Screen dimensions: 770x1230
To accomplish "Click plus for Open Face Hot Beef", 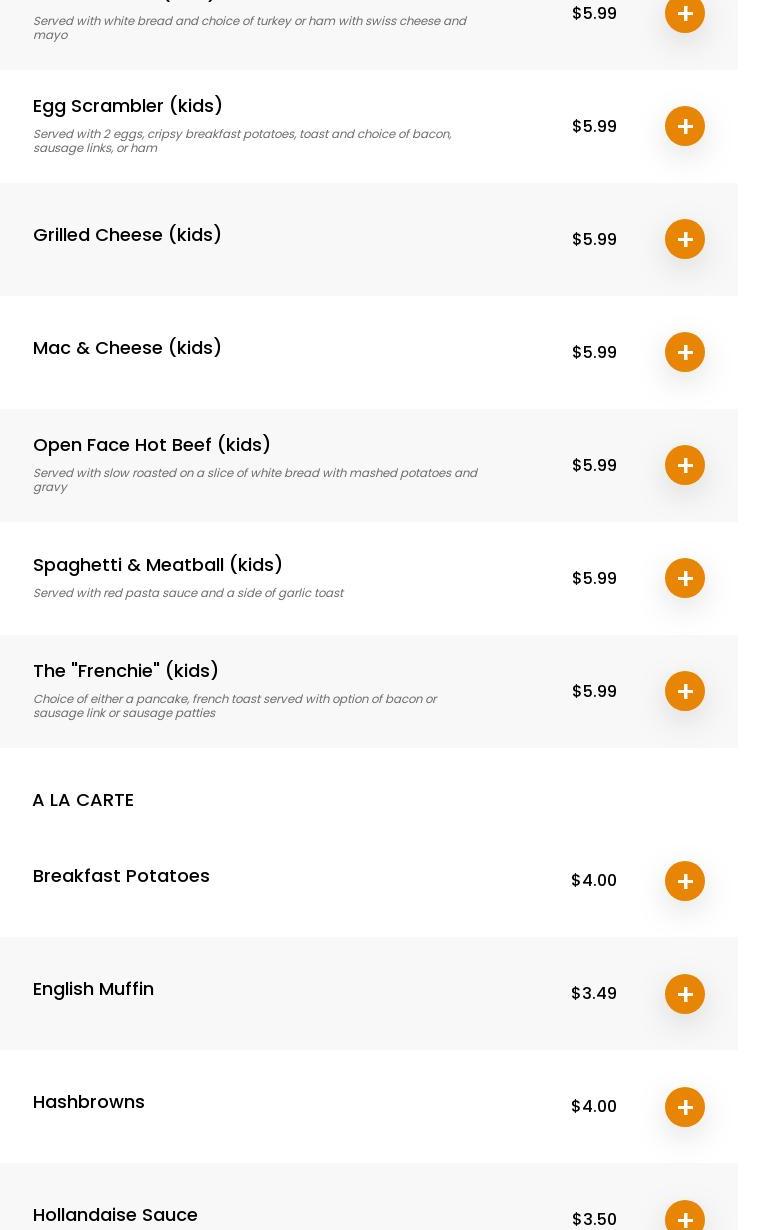I will [685, 465].
